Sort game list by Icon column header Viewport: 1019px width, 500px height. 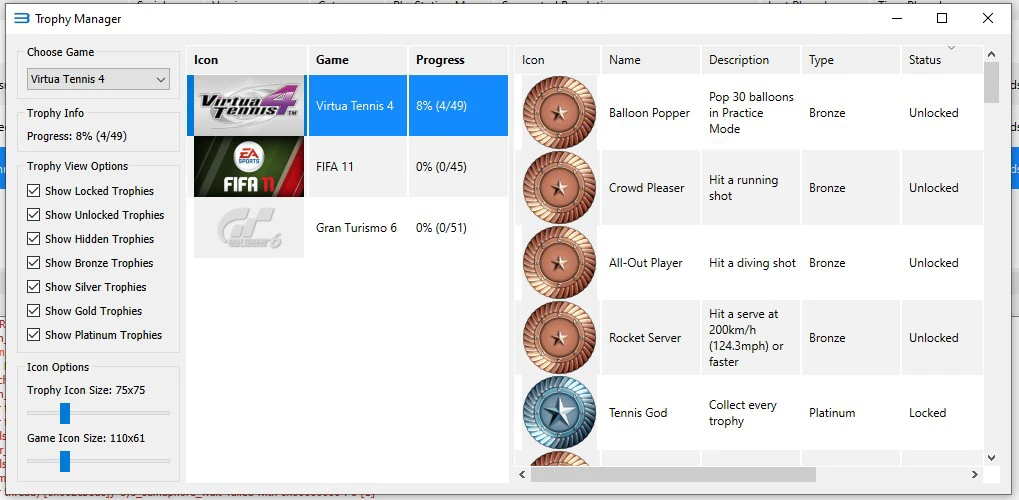[x=247, y=60]
